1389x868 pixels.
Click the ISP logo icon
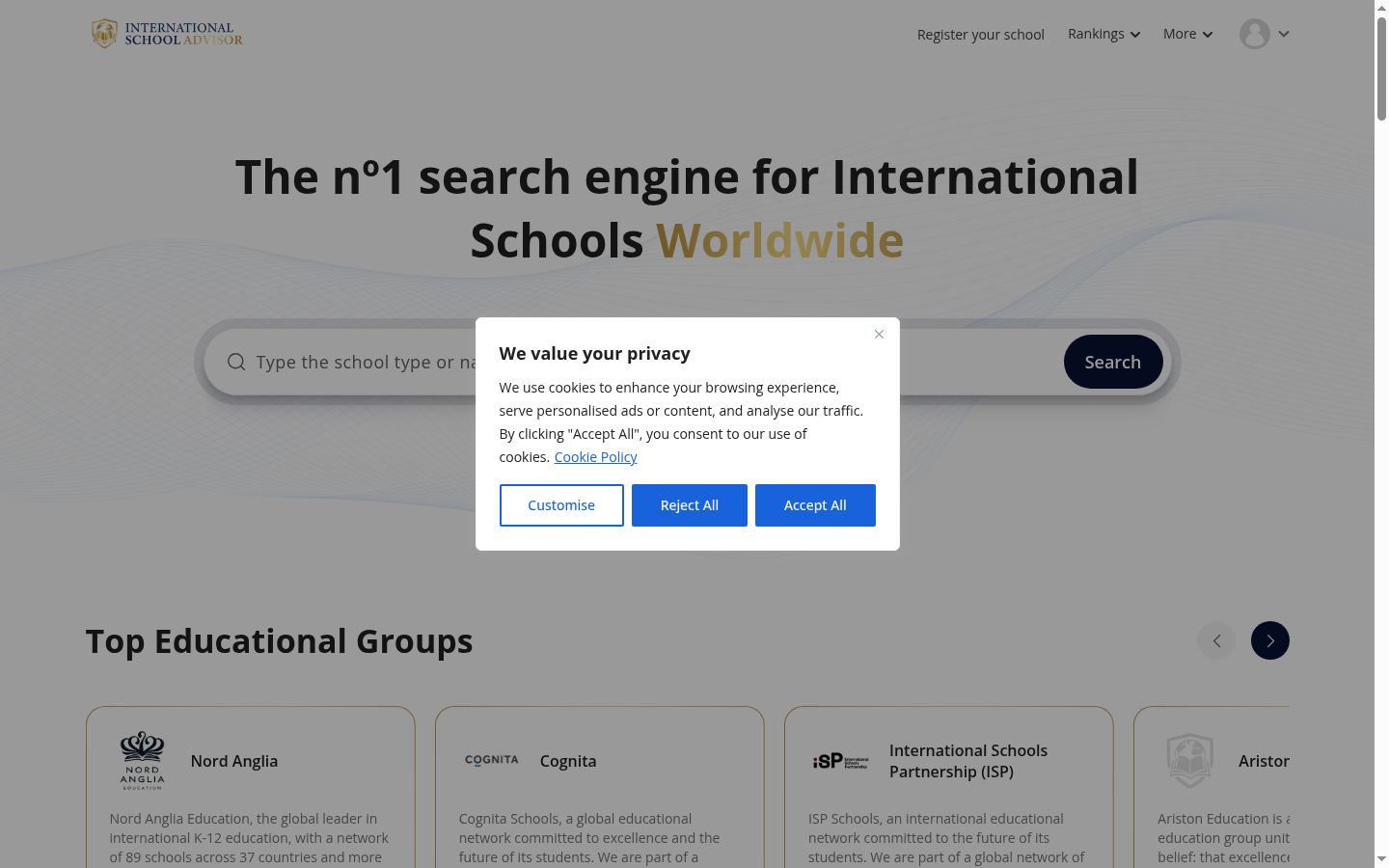[x=840, y=761]
